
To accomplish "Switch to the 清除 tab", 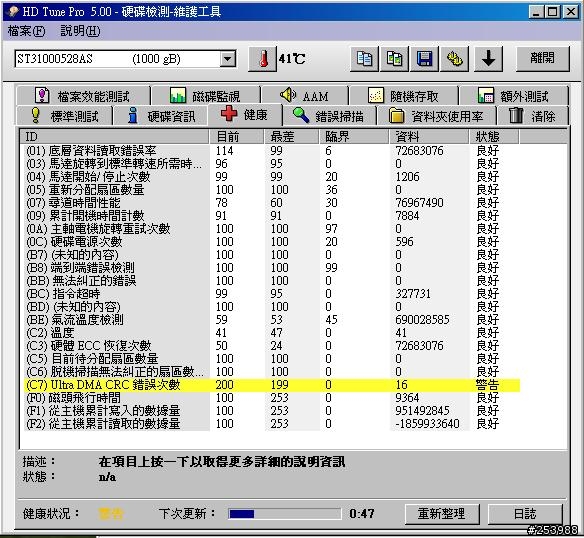I will tap(533, 116).
